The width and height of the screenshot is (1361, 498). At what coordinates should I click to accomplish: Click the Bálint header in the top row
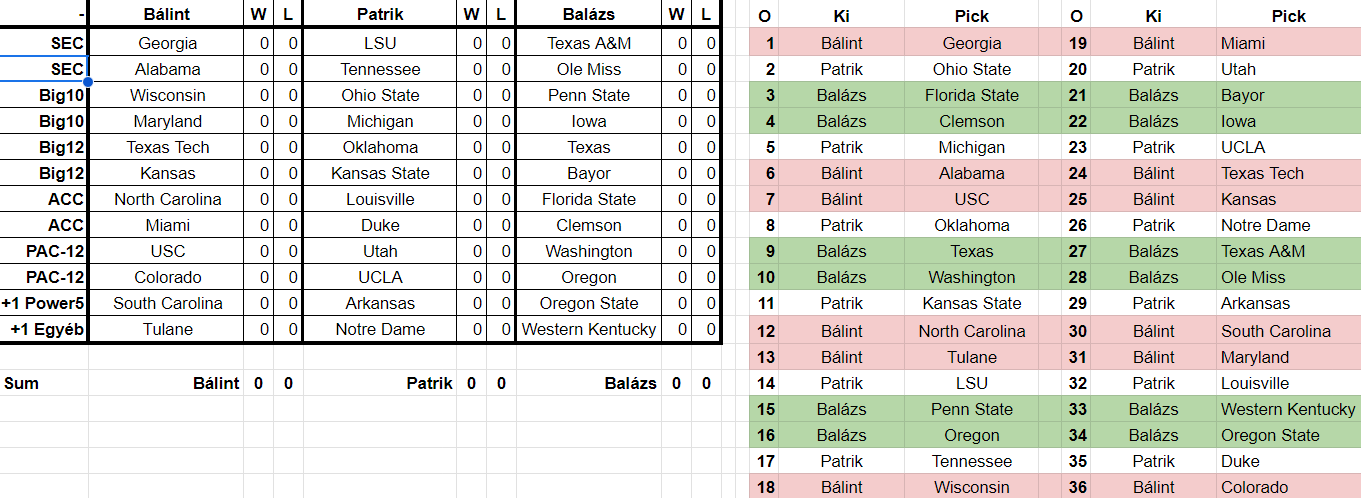tap(167, 15)
